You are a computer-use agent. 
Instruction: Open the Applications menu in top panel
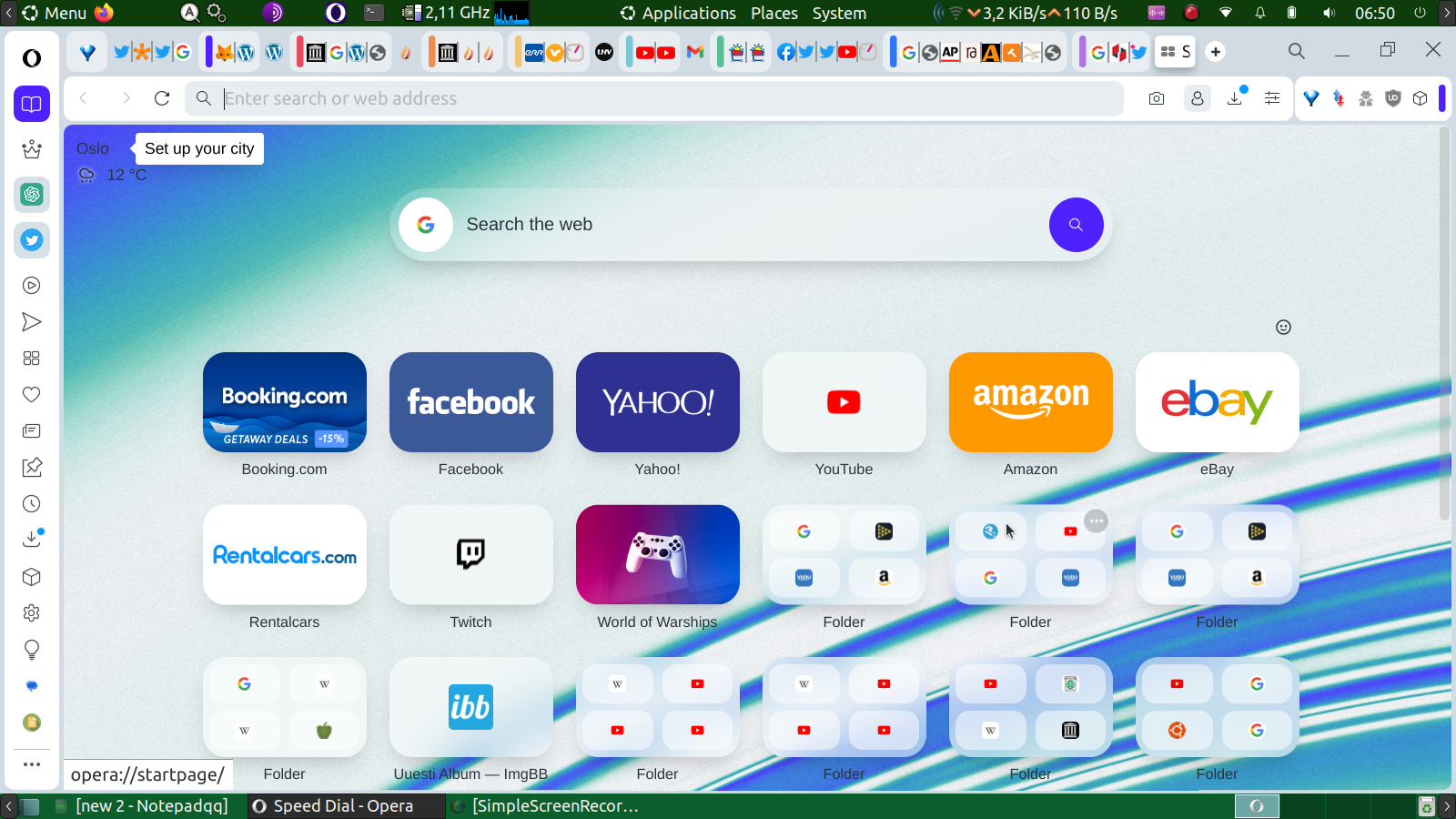pyautogui.click(x=679, y=14)
